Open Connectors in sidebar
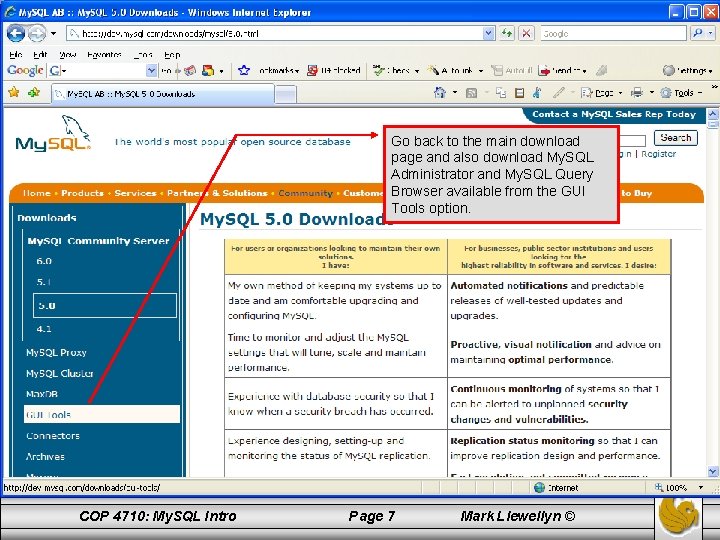720x540 pixels. (x=53, y=436)
